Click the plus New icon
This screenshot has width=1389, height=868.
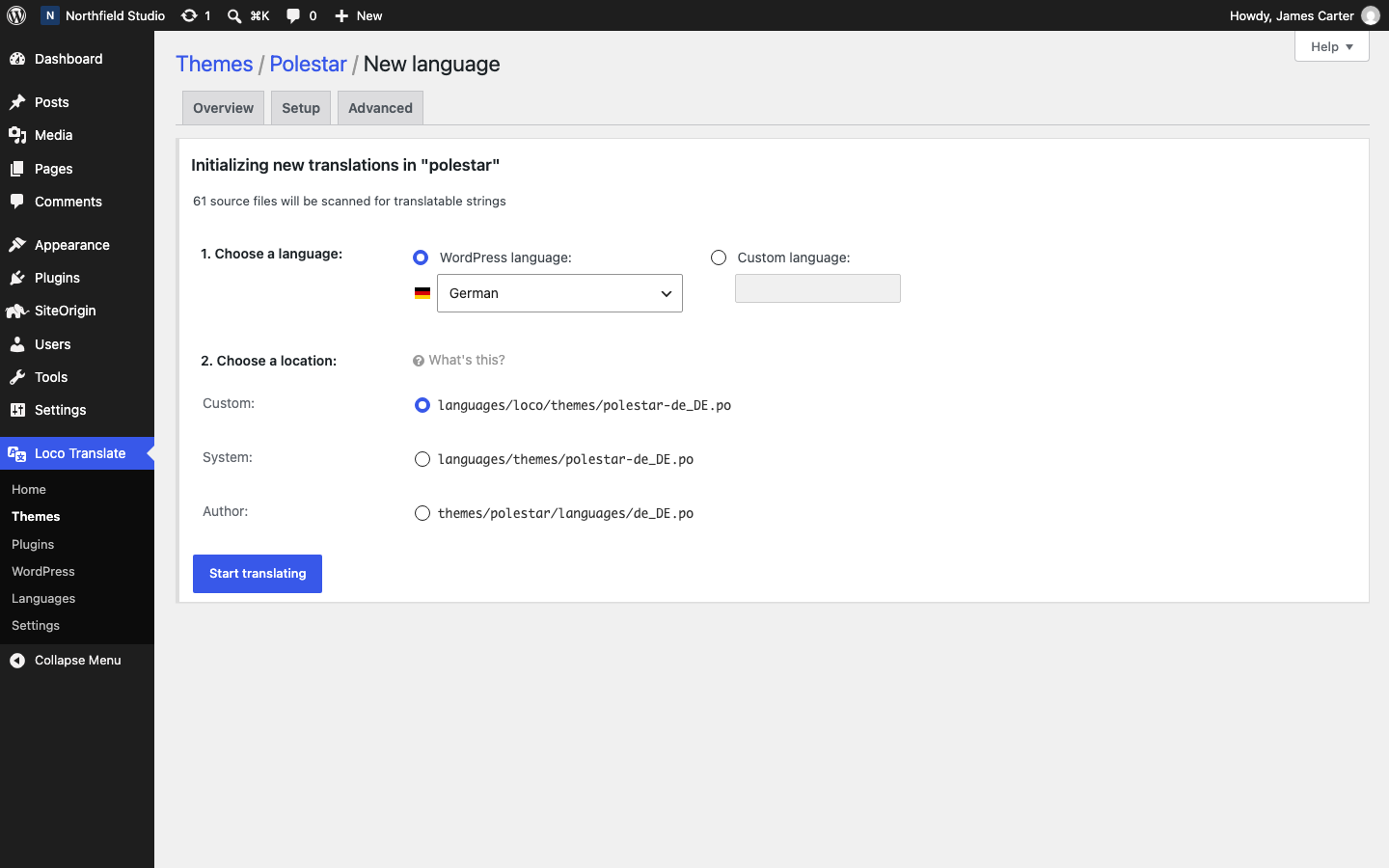[x=341, y=15]
